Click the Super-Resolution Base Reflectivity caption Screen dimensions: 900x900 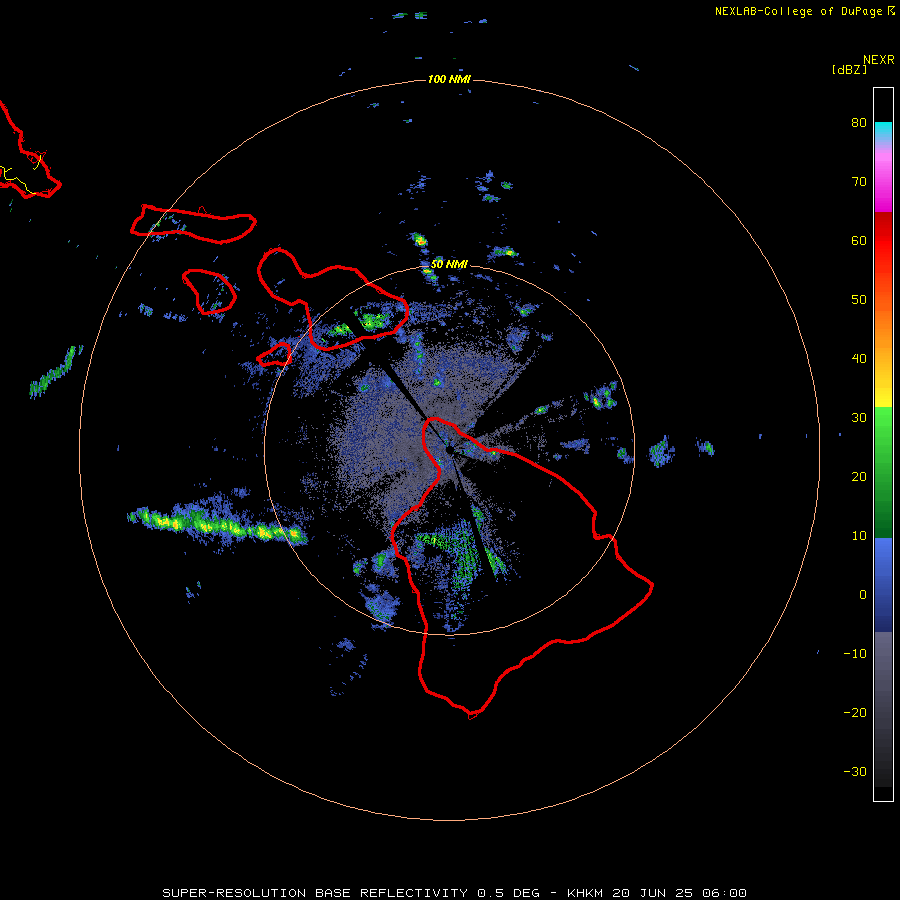[454, 893]
